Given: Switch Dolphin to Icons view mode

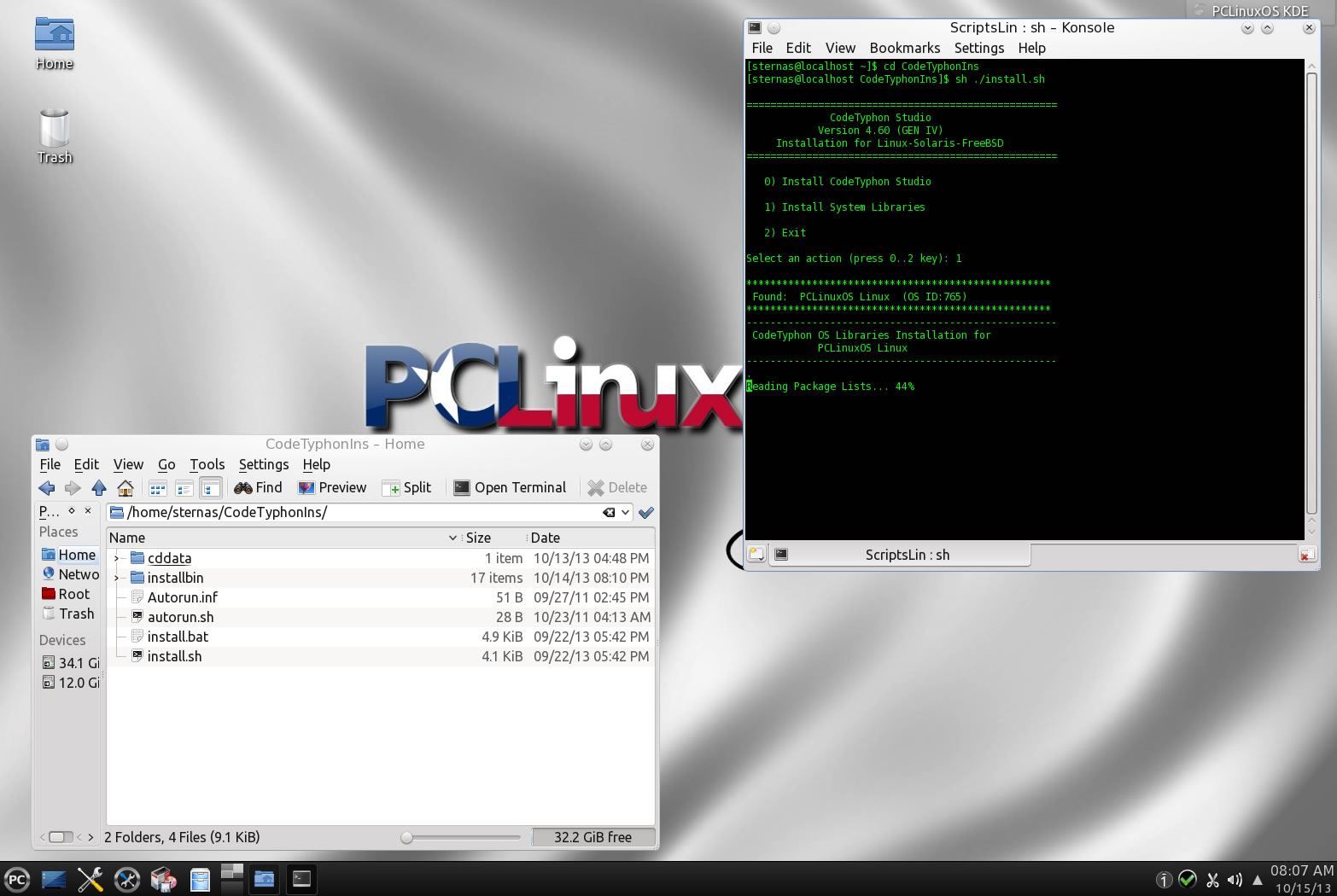Looking at the screenshot, I should [158, 488].
